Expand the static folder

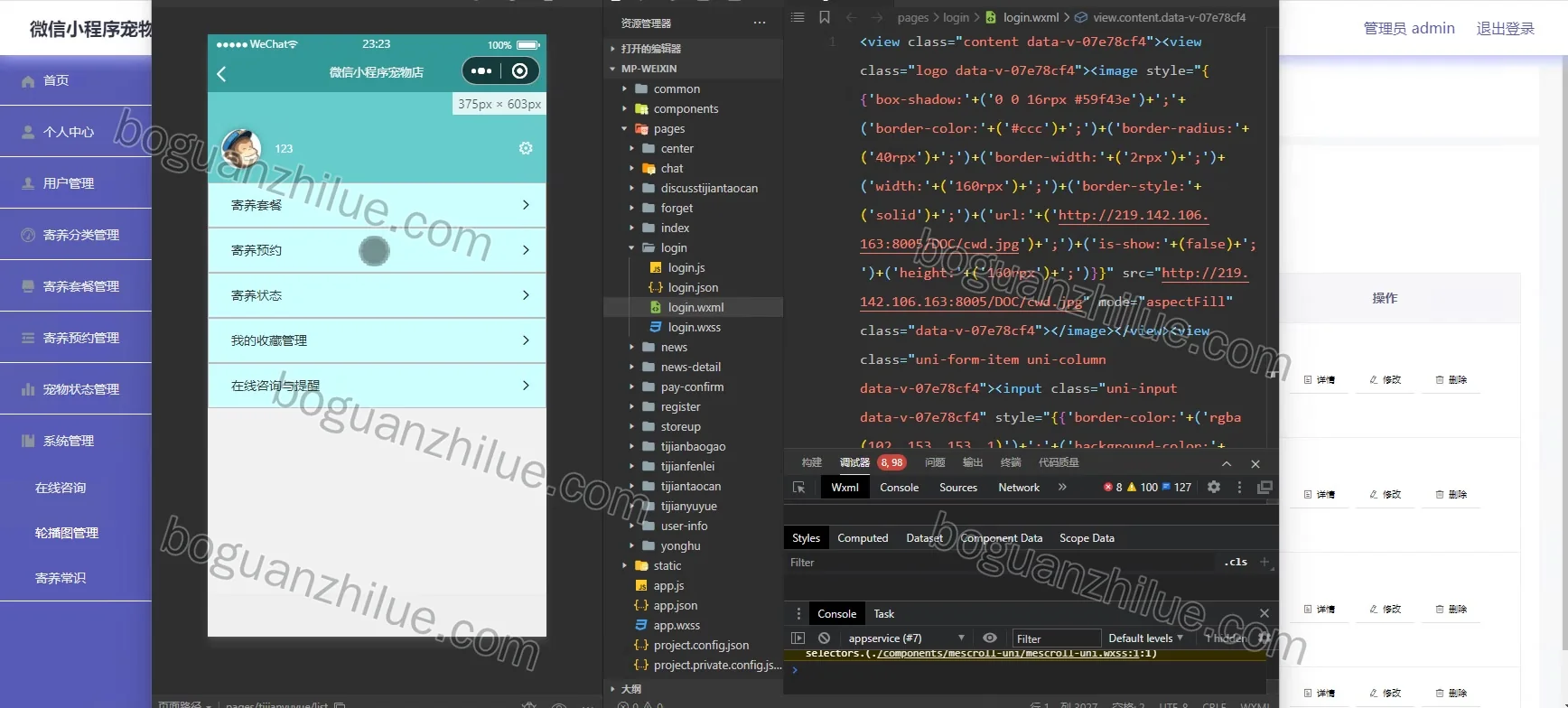[667, 565]
